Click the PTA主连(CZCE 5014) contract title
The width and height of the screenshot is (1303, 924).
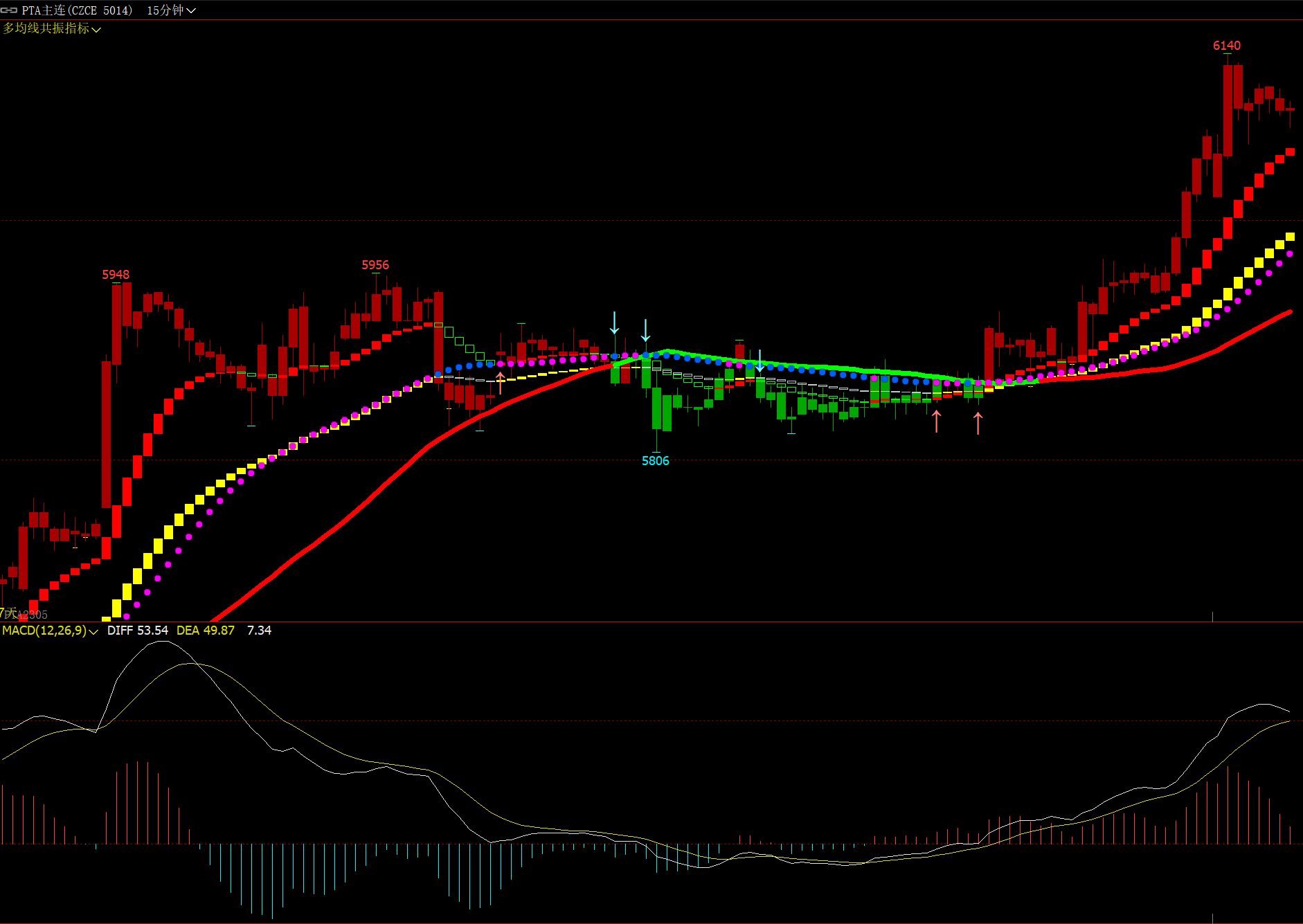pos(77,10)
